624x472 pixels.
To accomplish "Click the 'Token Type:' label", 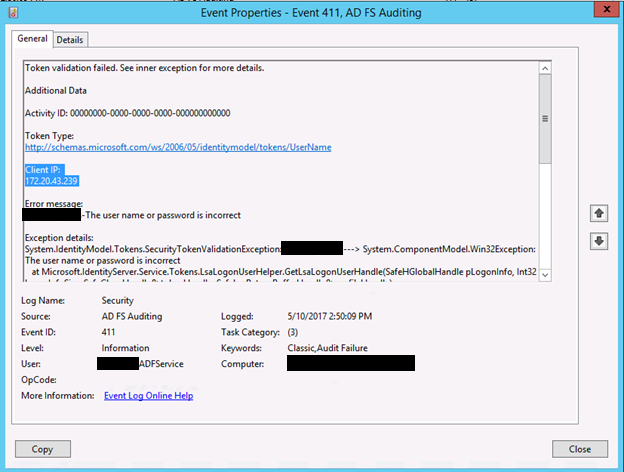I will tap(49, 136).
